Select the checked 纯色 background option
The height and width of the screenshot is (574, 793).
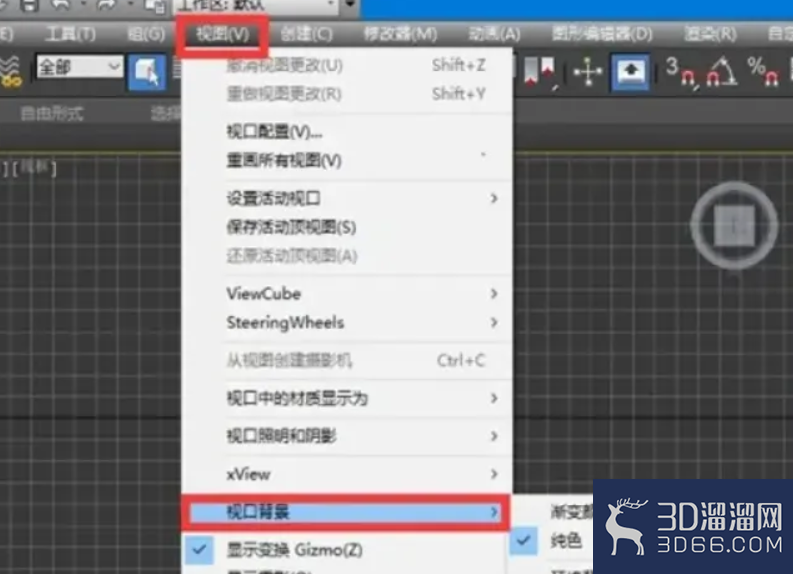click(553, 541)
